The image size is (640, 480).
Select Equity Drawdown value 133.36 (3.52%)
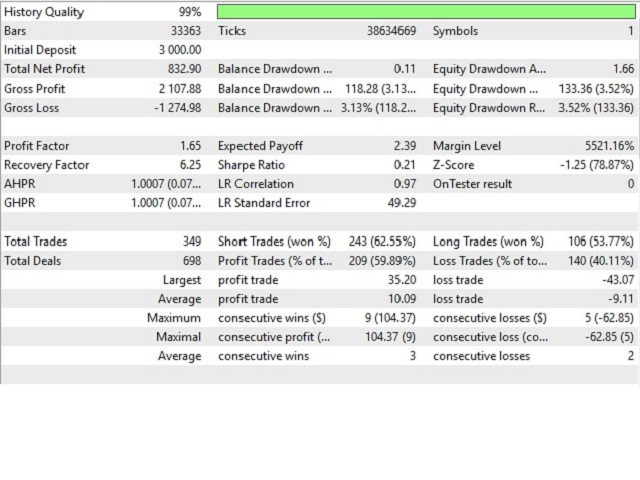[596, 89]
